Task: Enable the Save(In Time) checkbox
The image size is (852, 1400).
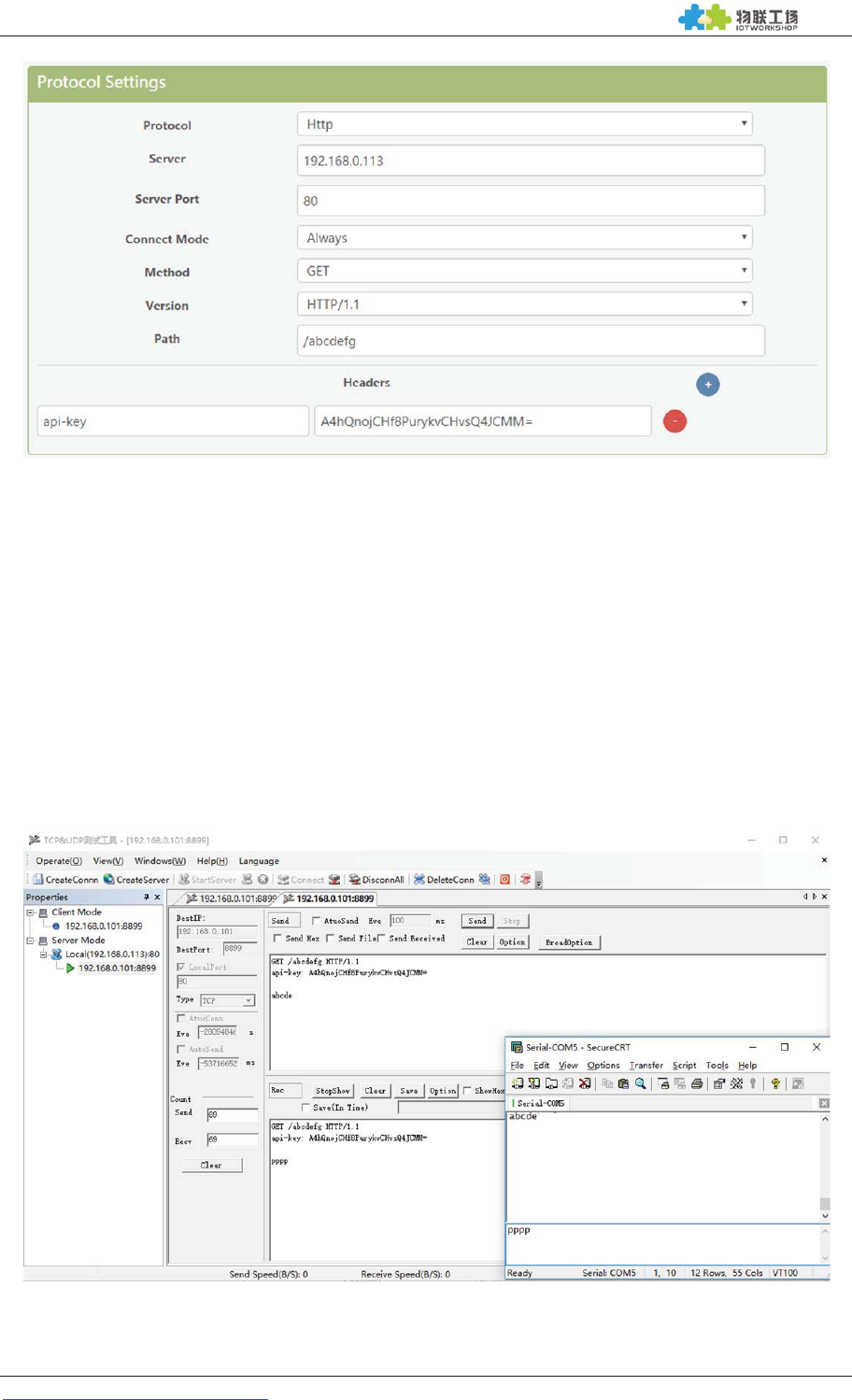Action: point(305,1108)
